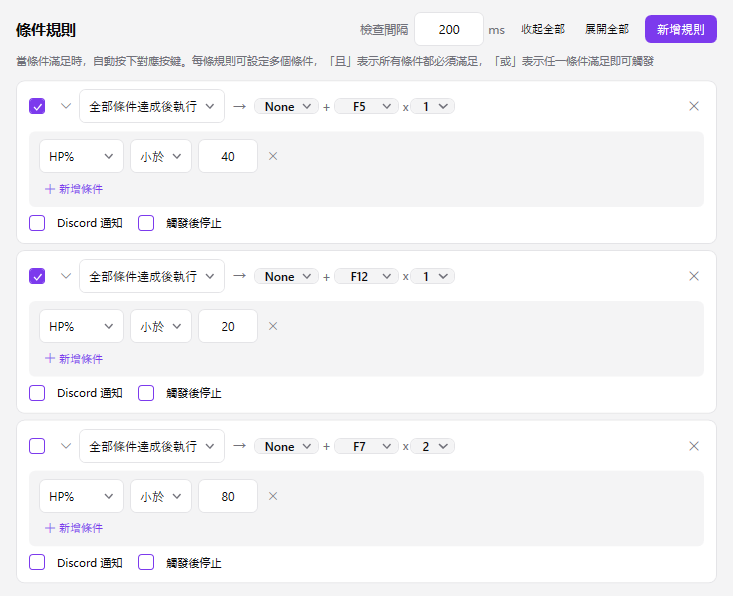This screenshot has height=596, width=733.
Task: Open repeat count dropdown in F12 rule
Action: (x=433, y=276)
